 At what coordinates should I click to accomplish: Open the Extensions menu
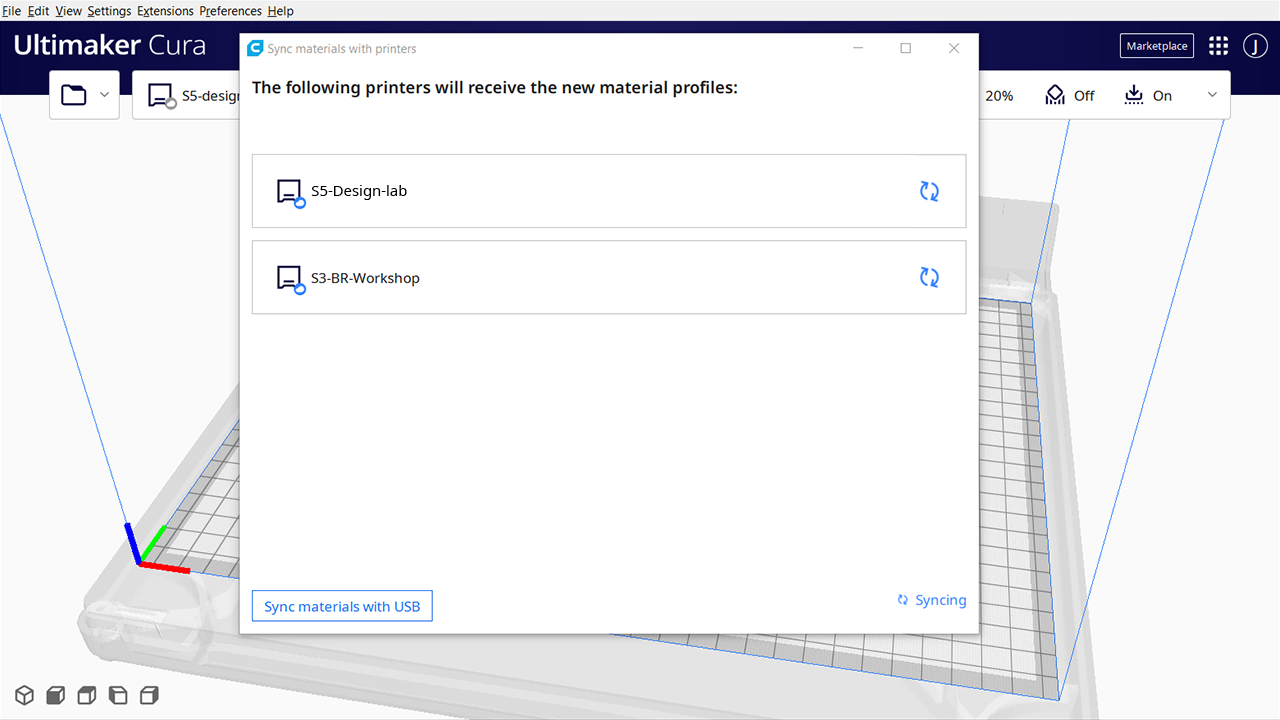[x=165, y=11]
